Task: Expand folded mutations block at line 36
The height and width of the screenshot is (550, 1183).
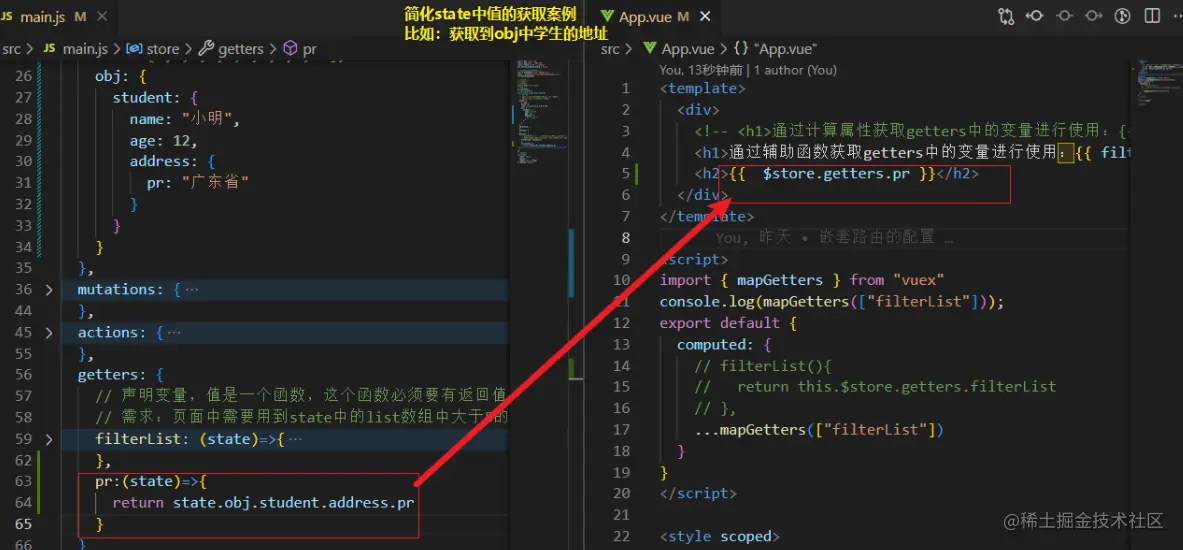Action: tap(49, 290)
